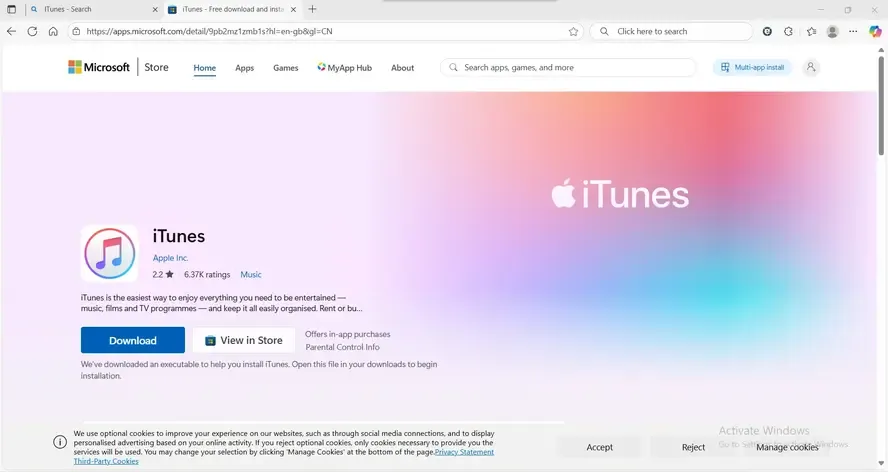
Task: Click the cookie notice info icon
Action: click(60, 442)
